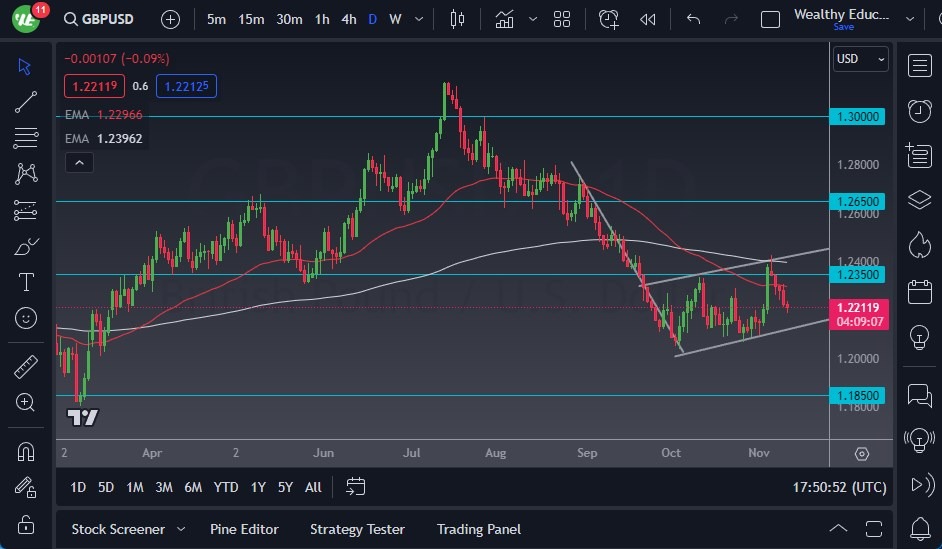Open the USD currency dropdown
Screen dimensions: 942x549
tap(860, 59)
